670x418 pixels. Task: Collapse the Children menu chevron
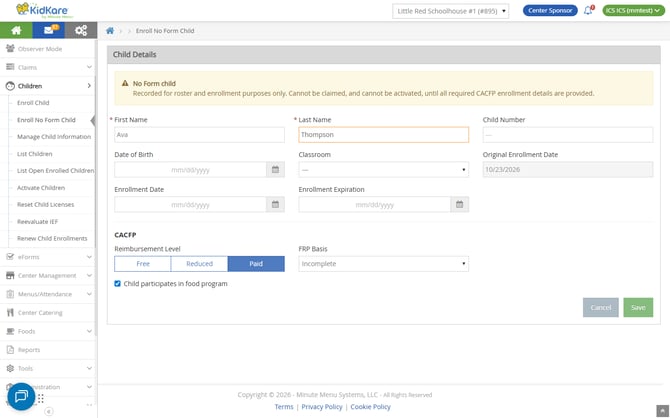[x=89, y=86]
